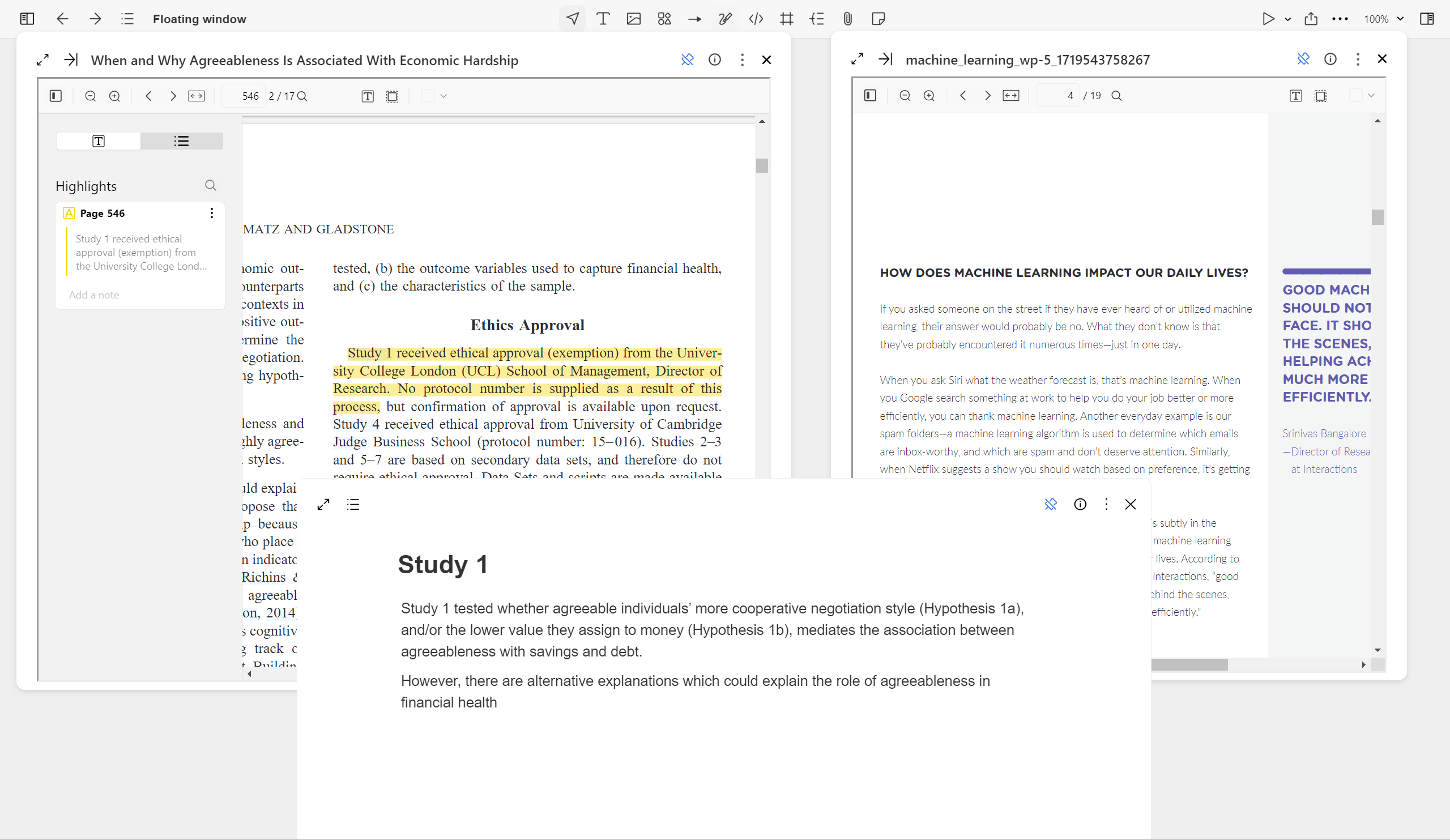Viewport: 1450px width, 840px height.
Task: Open more options menu for Agreeableness PDF
Action: [742, 60]
